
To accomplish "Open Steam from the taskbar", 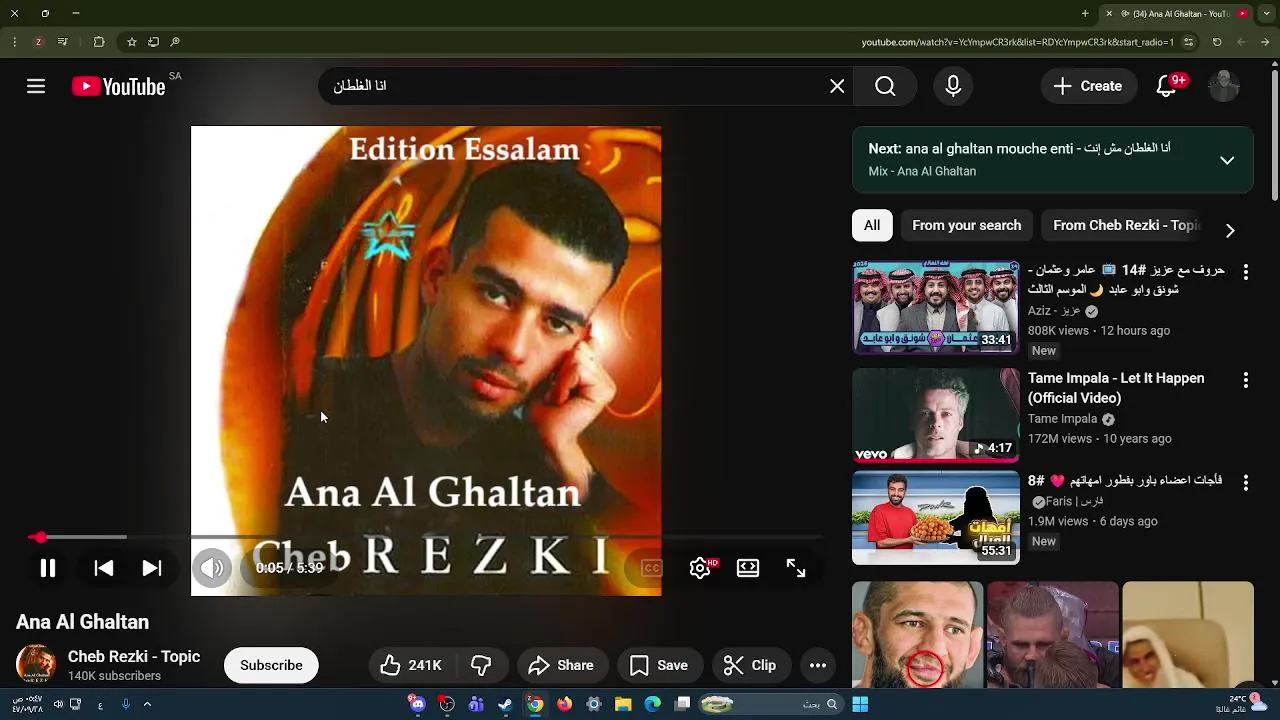I will tap(506, 704).
